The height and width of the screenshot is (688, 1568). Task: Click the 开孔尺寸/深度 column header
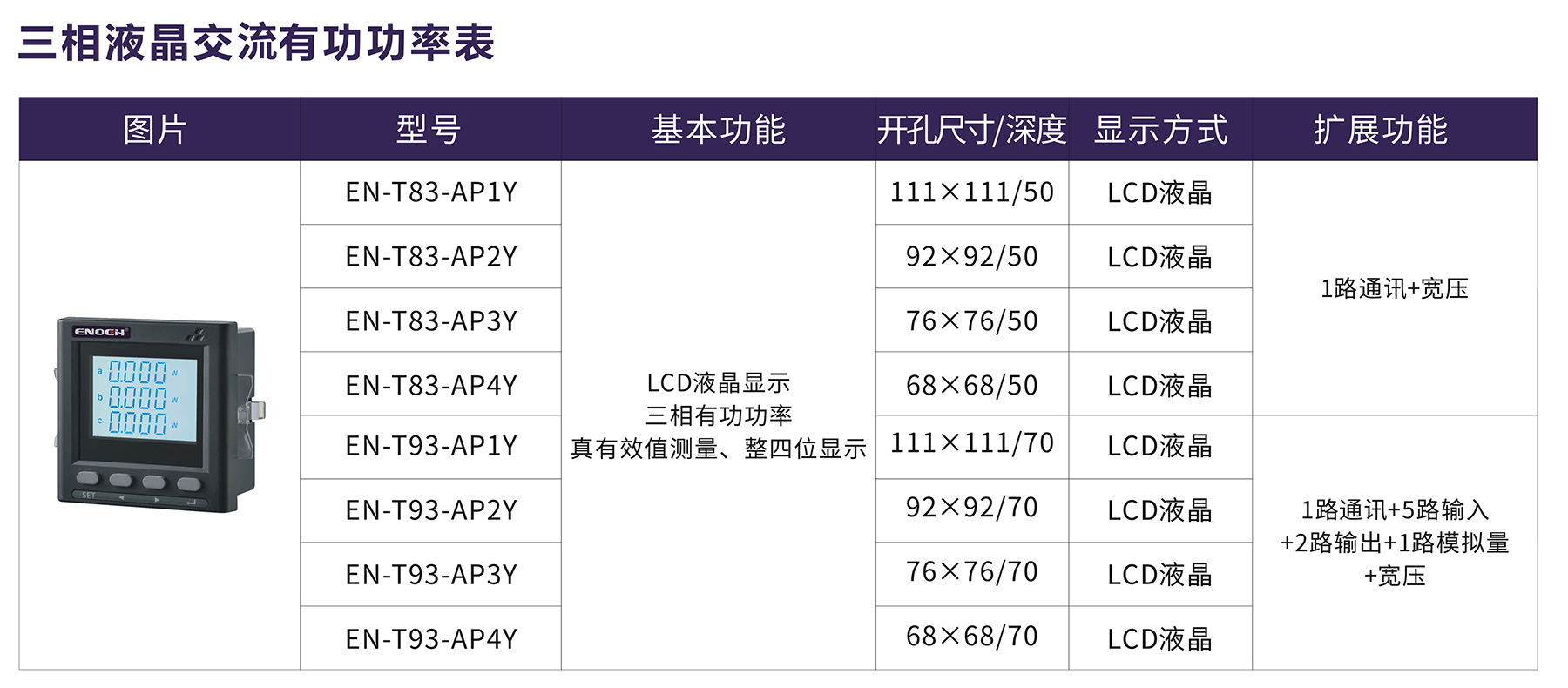[x=971, y=130]
